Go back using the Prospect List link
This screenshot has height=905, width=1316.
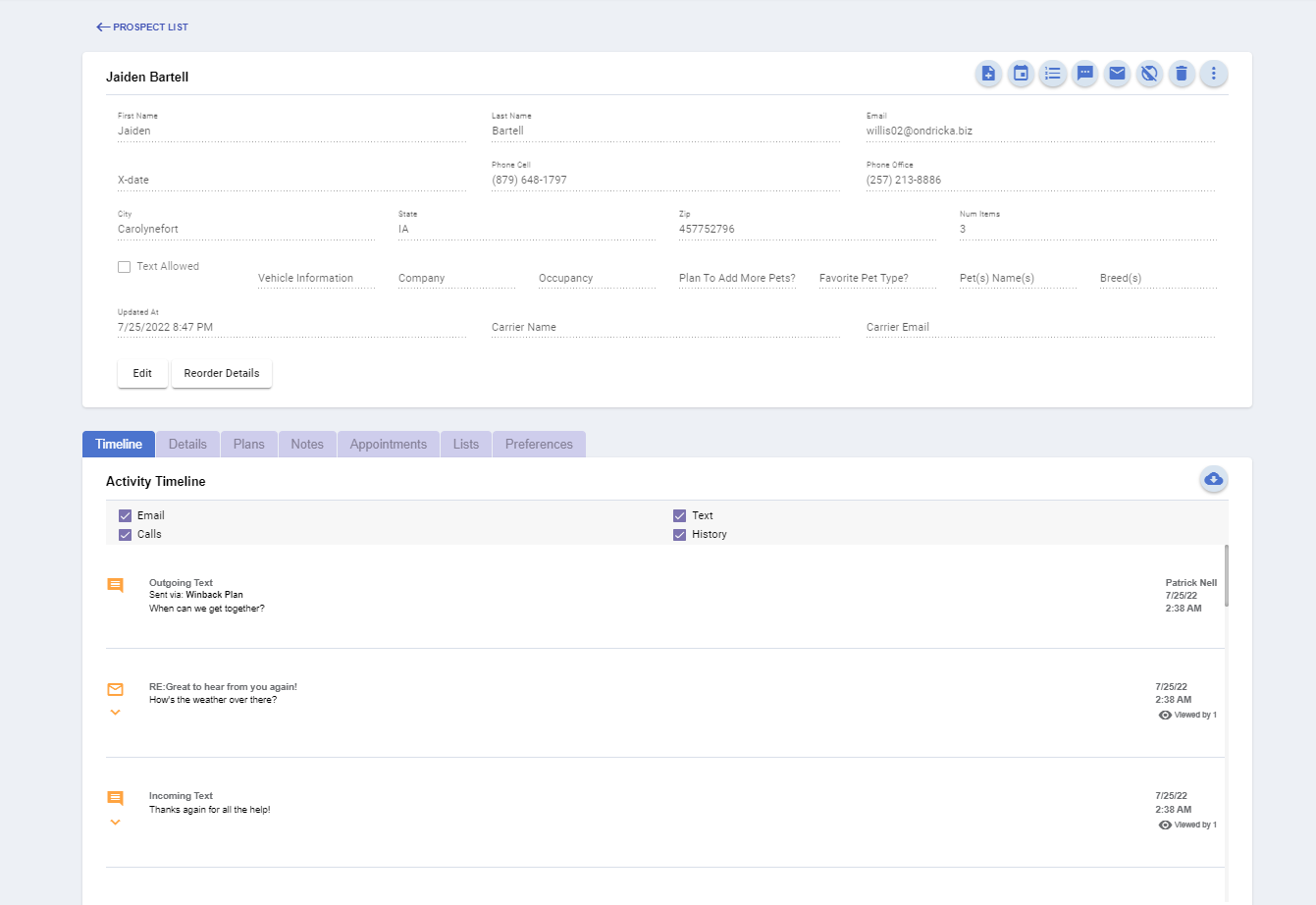[x=142, y=27]
